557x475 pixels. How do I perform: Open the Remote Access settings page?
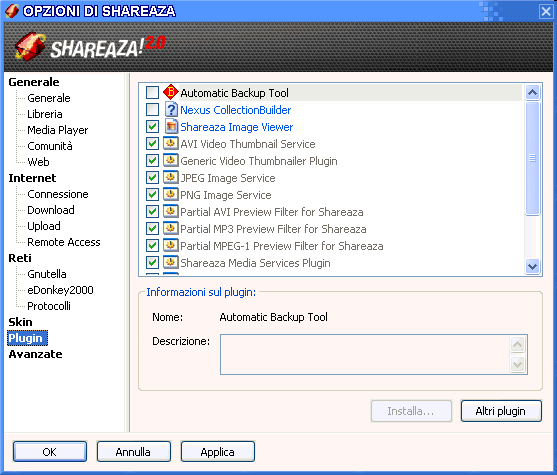coord(64,242)
